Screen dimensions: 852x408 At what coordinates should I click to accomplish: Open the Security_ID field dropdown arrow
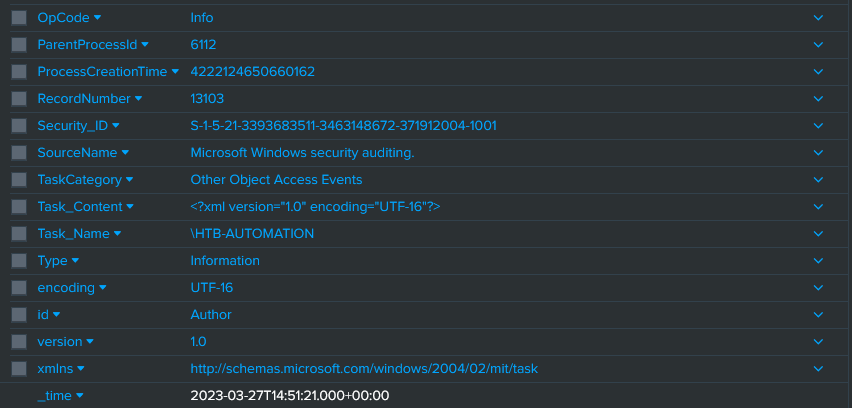coord(115,126)
